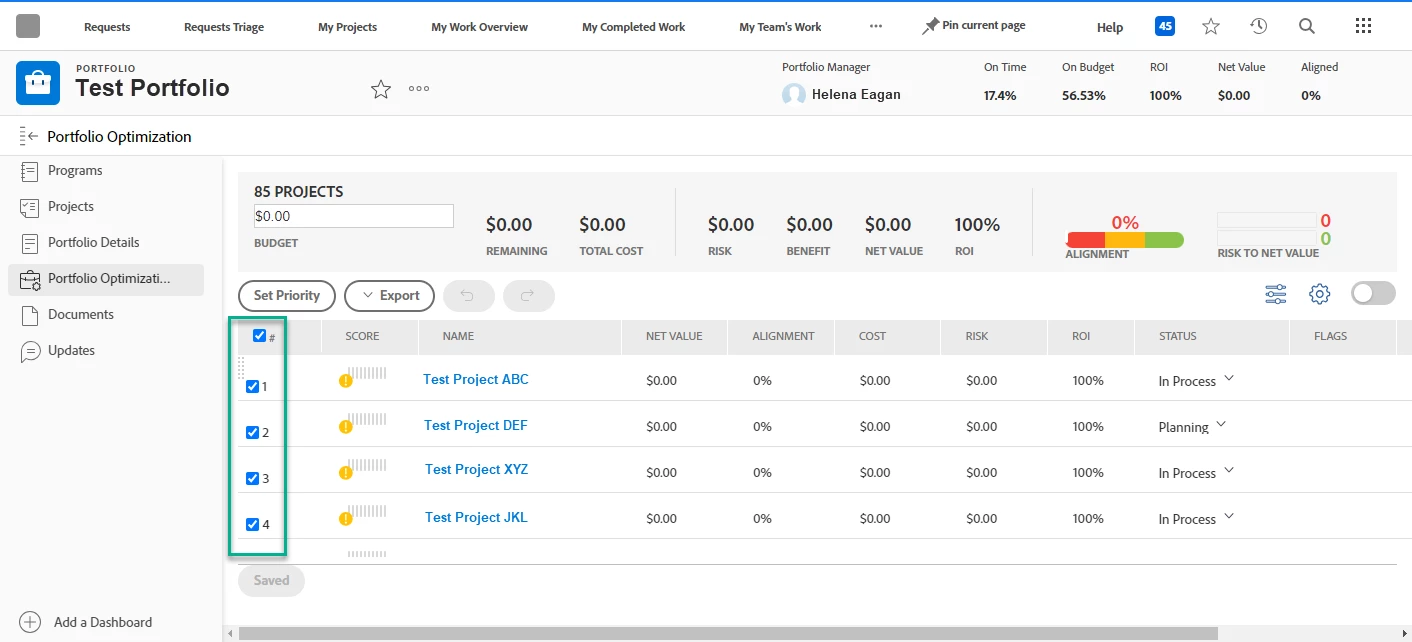Open the Export dropdown
The image size is (1412, 642).
click(389, 296)
